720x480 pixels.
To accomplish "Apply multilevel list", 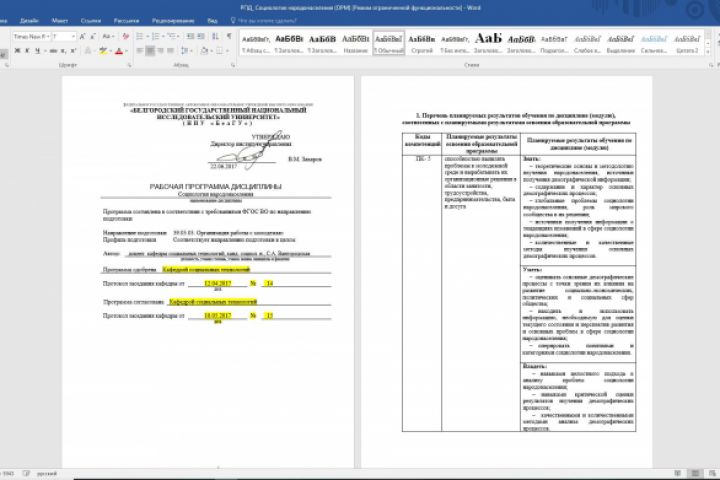I will click(171, 36).
